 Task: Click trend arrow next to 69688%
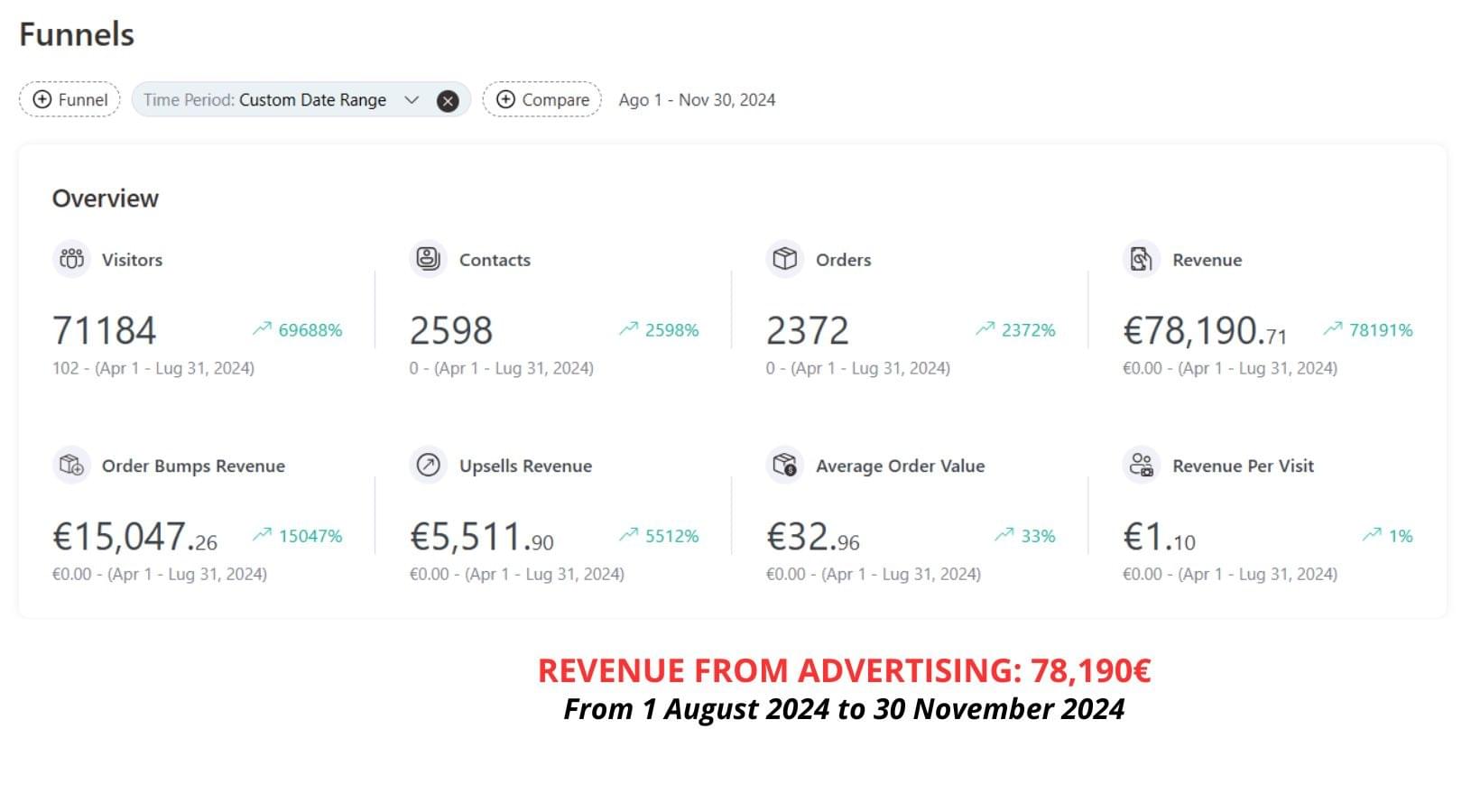262,329
